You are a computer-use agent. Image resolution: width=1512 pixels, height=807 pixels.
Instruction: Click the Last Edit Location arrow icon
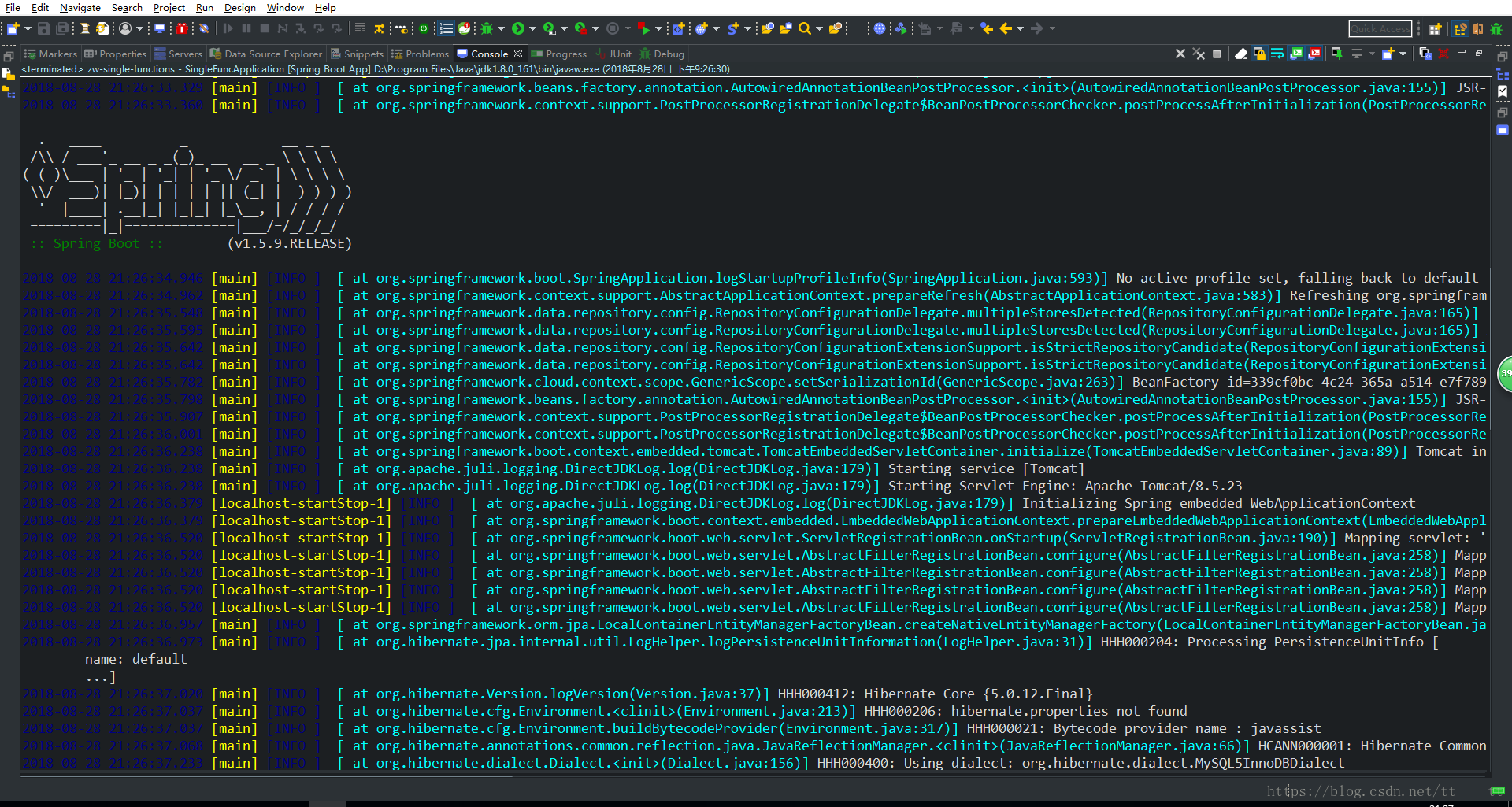point(987,29)
